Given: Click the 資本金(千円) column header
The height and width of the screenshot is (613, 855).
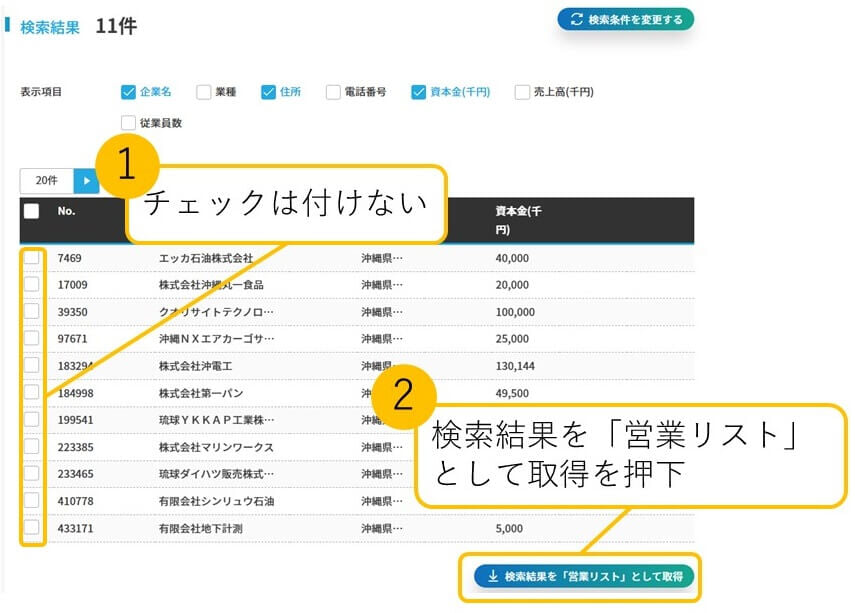Looking at the screenshot, I should pos(519,220).
